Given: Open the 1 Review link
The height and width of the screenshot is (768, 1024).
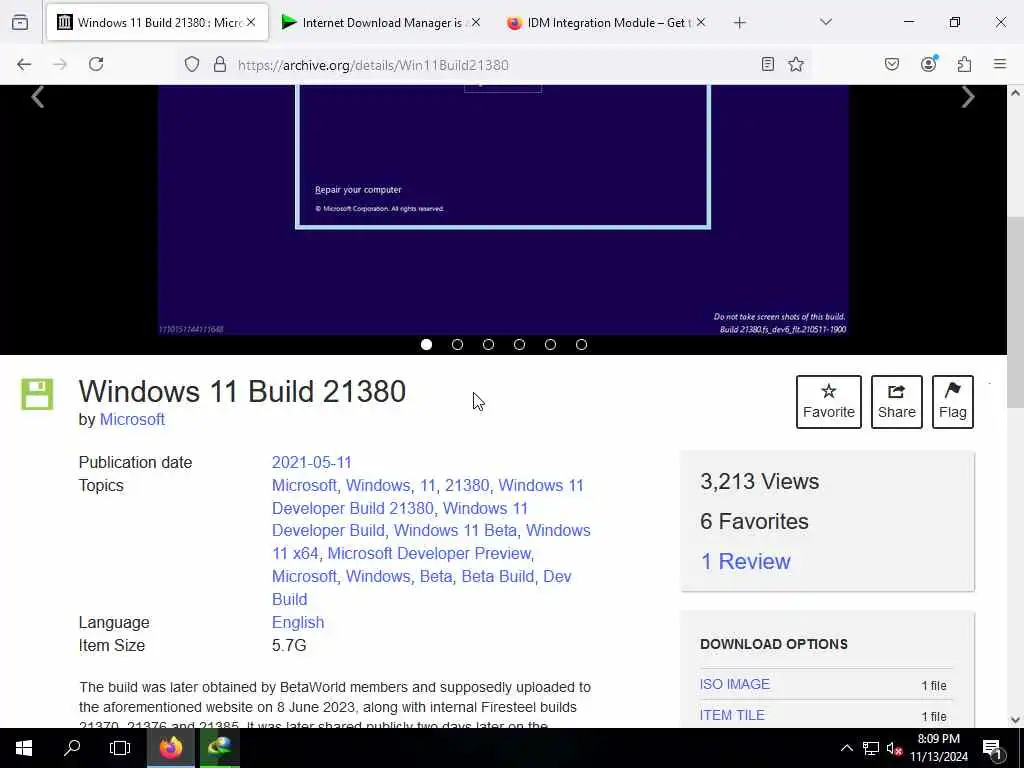Looking at the screenshot, I should pos(745,561).
